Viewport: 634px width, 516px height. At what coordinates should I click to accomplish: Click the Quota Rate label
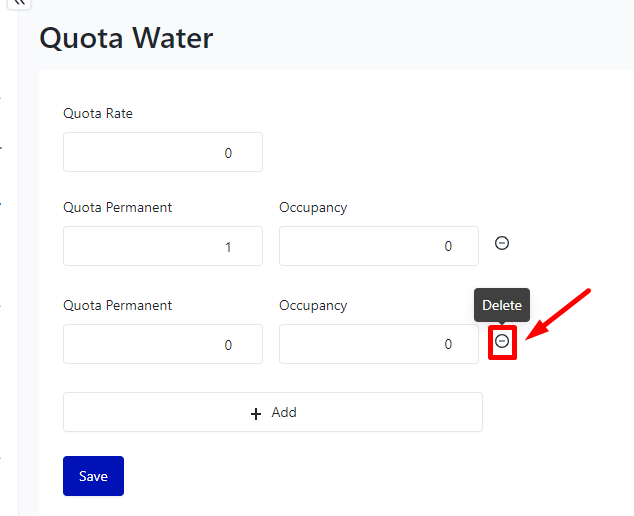(98, 113)
